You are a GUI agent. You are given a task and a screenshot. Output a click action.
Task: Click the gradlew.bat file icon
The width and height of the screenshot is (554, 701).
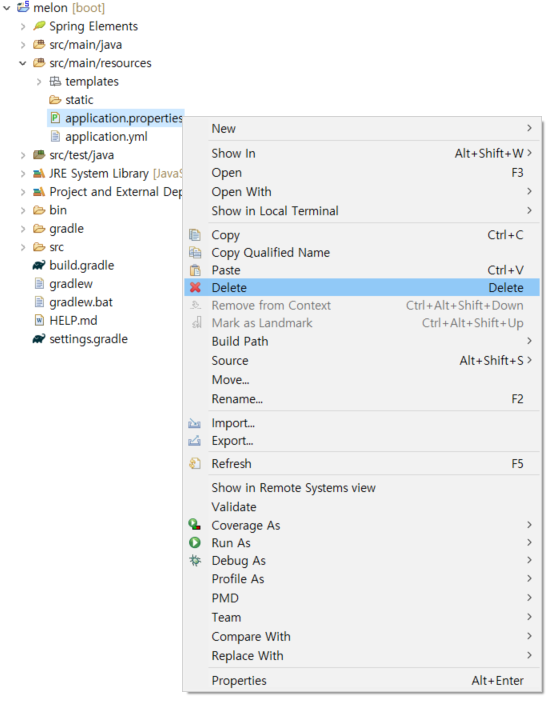pos(39,302)
